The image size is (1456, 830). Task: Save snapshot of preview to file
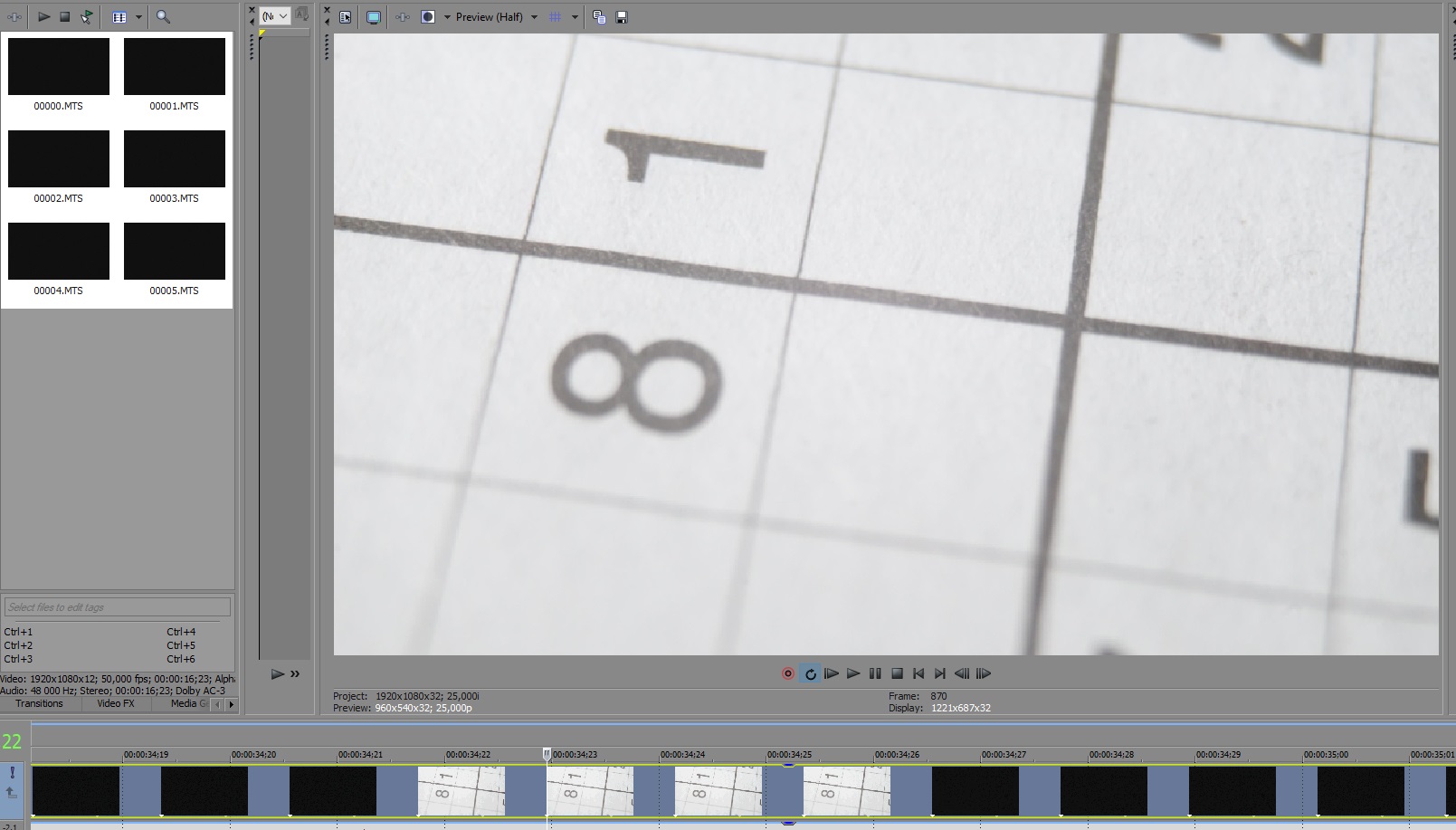click(622, 17)
